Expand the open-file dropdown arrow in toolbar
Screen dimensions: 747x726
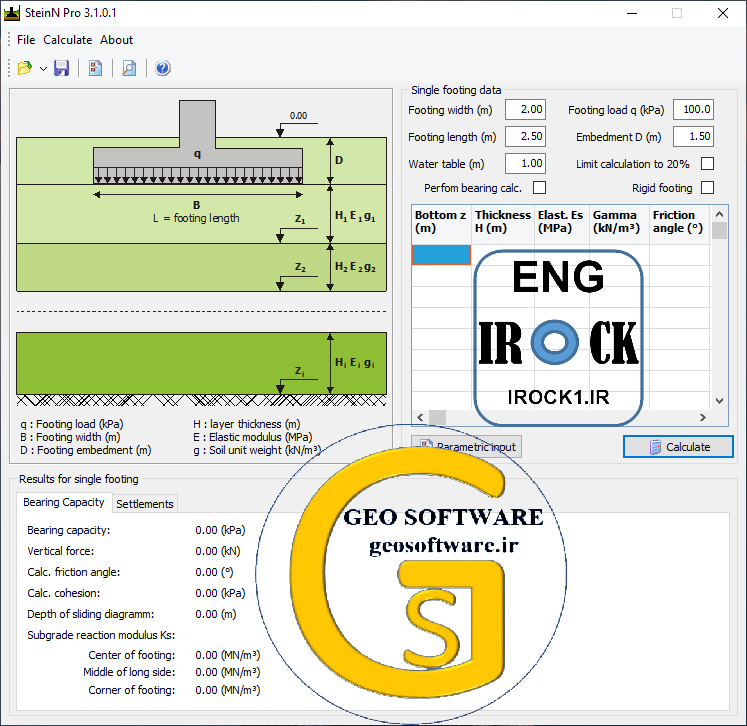pos(43,69)
